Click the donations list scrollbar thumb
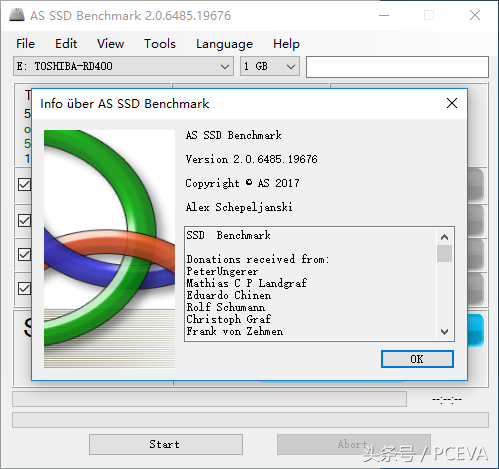Screen dimensions: 499x469 pyautogui.click(x=444, y=254)
